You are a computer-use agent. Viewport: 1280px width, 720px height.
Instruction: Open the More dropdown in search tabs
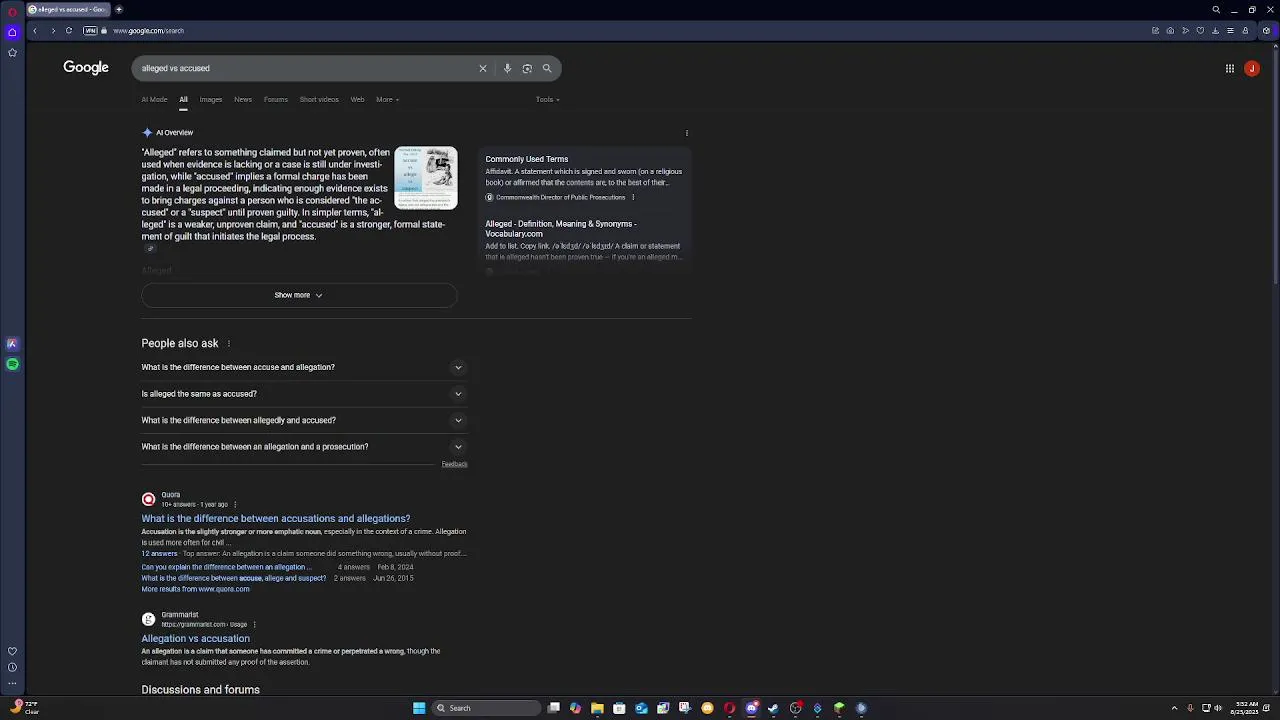tap(387, 99)
